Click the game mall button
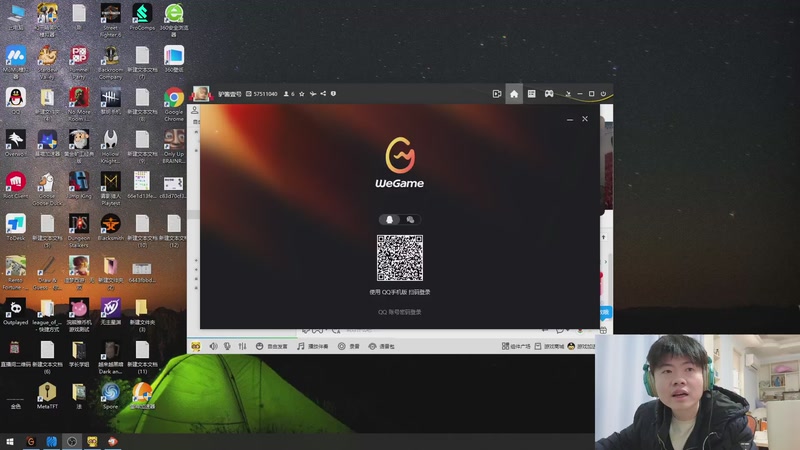 click(x=549, y=346)
